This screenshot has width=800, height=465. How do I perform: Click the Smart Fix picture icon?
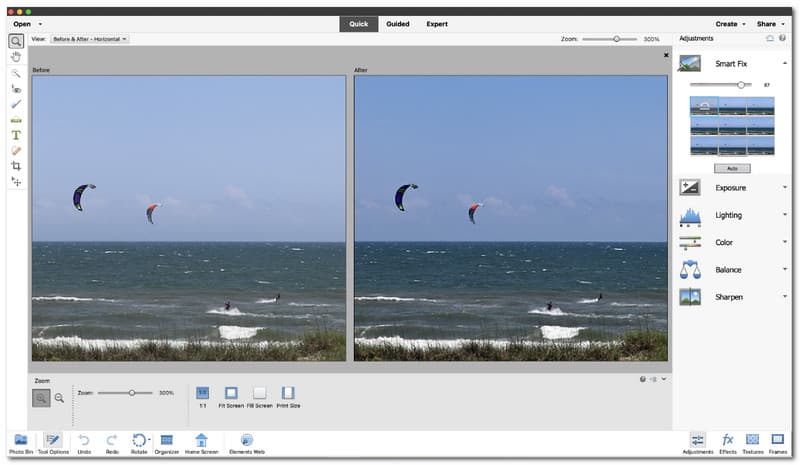(x=690, y=64)
